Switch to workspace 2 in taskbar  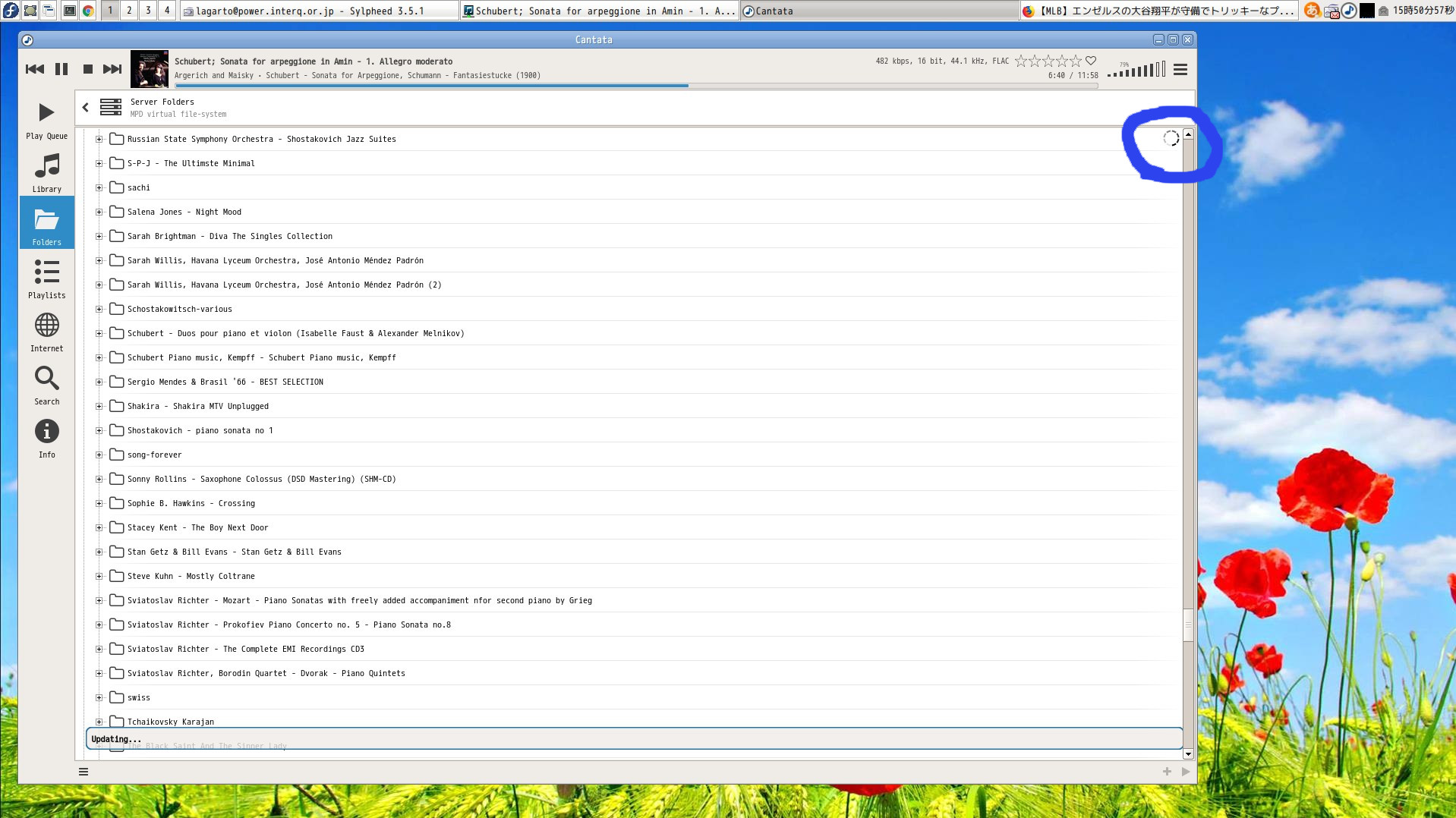pyautogui.click(x=129, y=11)
